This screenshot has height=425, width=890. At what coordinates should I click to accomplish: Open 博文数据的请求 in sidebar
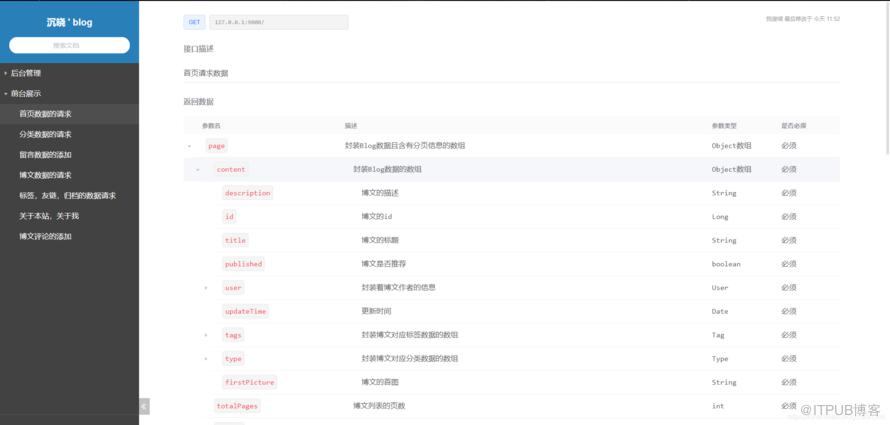point(69,175)
